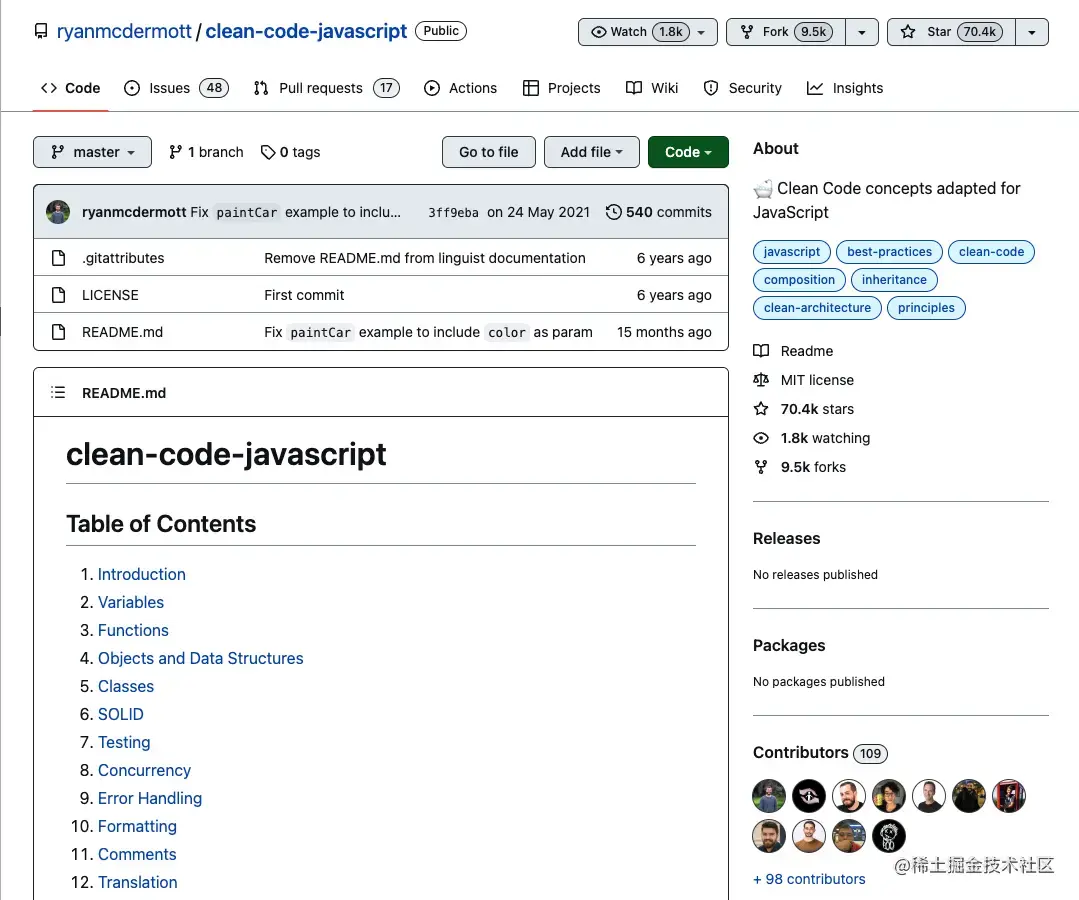Click the LICENSE file icon
Image resolution: width=1079 pixels, height=900 pixels.
(59, 295)
